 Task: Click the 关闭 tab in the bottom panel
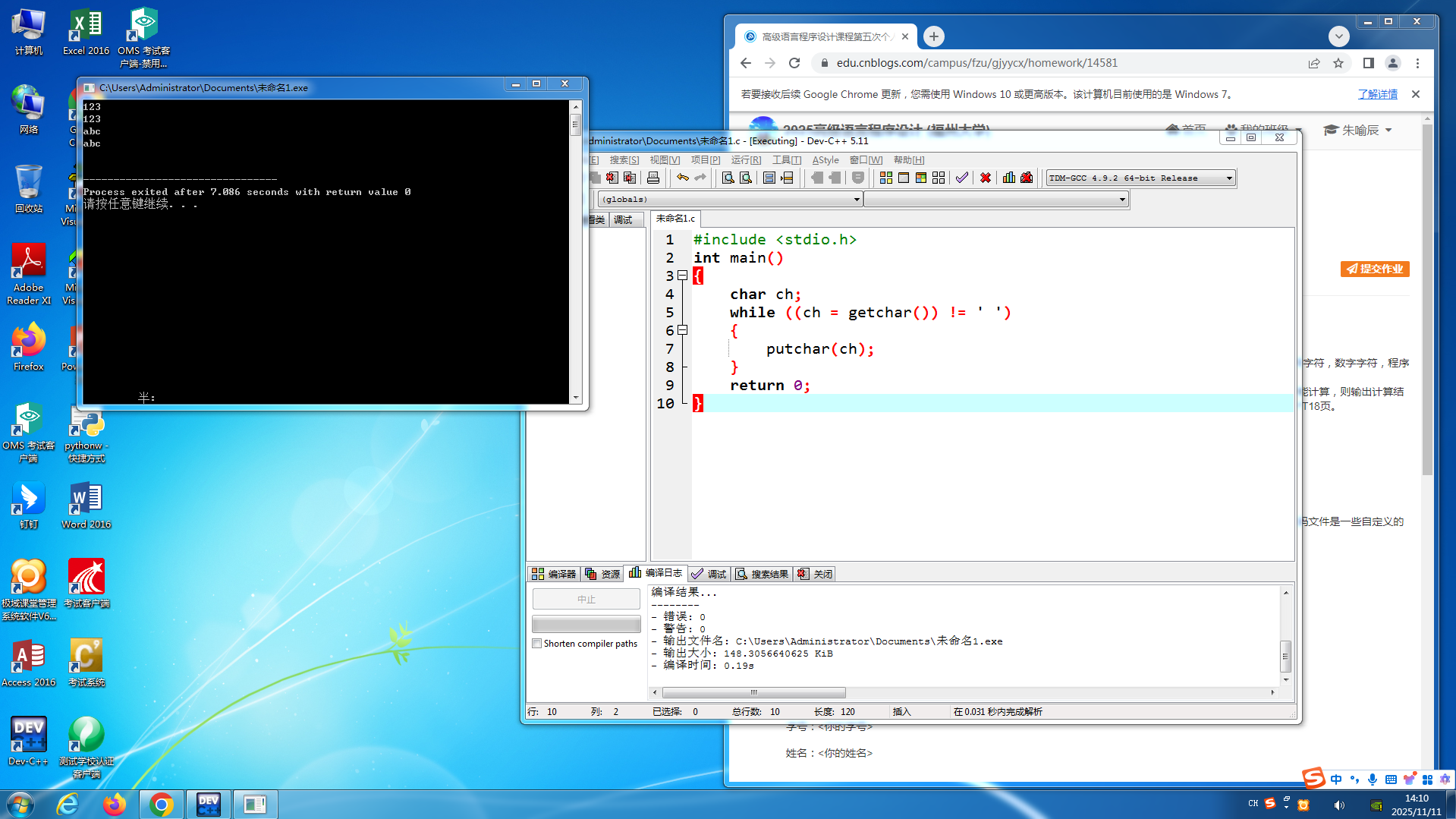tap(814, 574)
